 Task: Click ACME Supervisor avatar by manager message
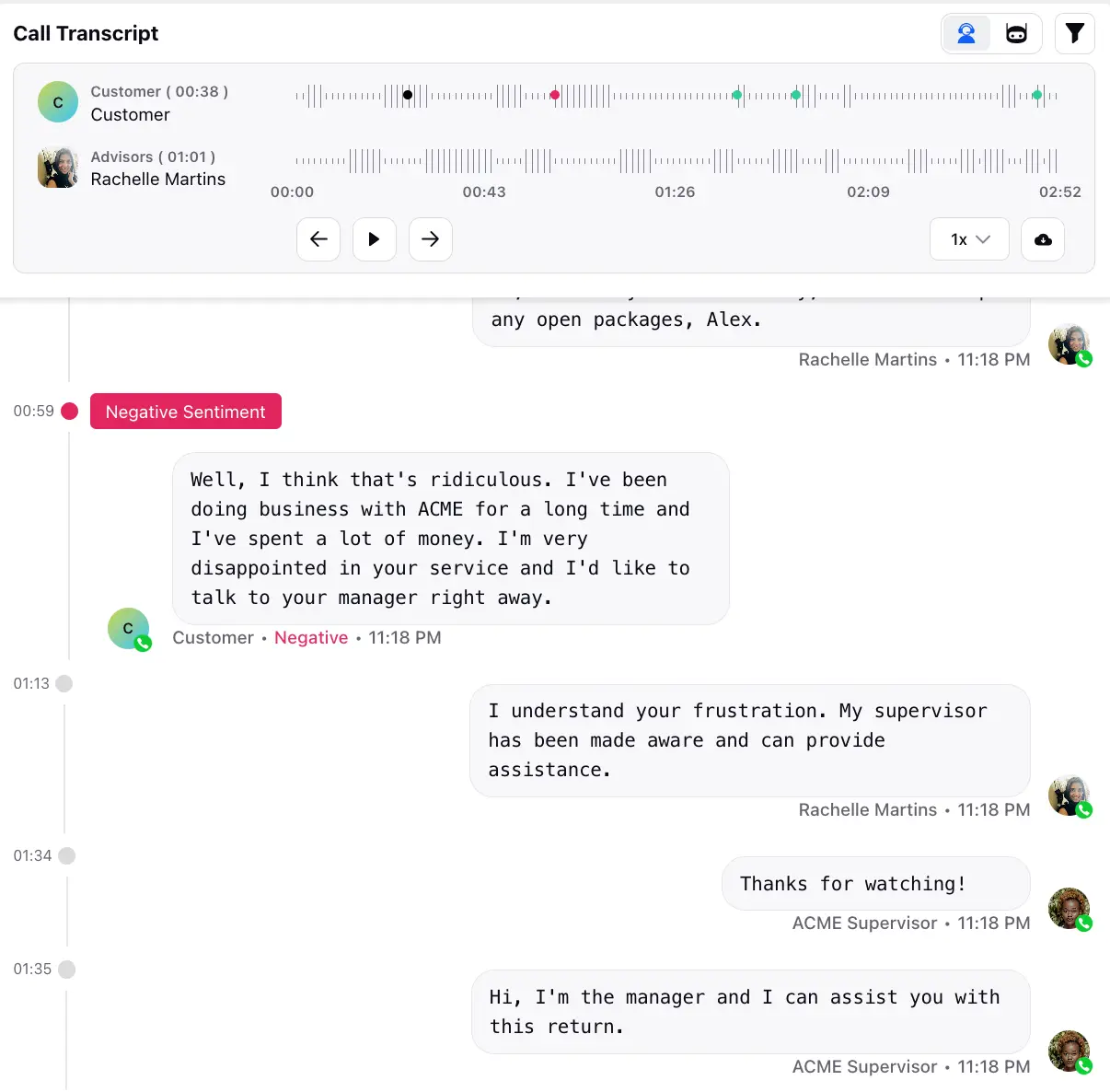click(x=1070, y=1052)
